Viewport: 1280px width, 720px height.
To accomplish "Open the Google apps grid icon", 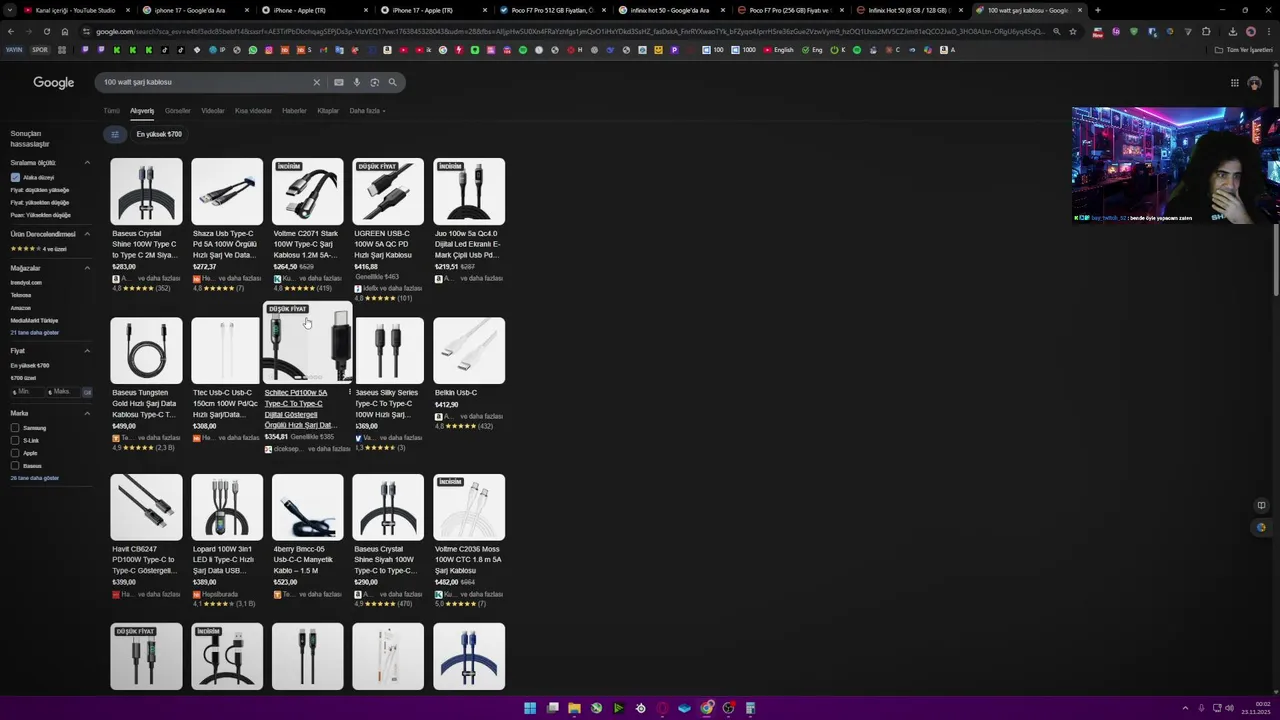I will [1235, 83].
